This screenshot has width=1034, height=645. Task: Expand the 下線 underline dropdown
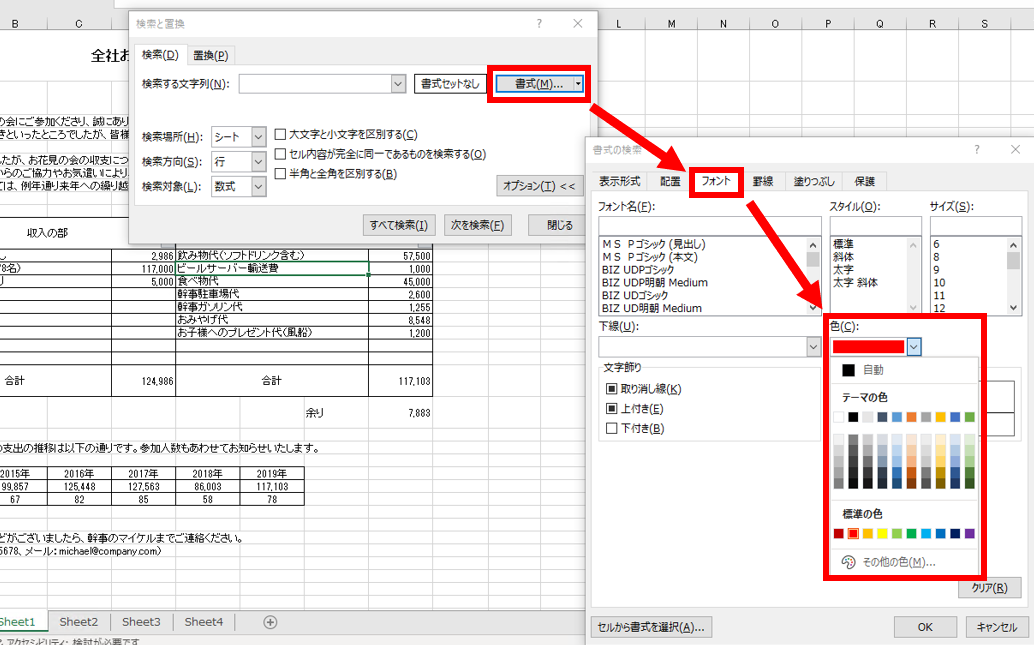tap(813, 346)
